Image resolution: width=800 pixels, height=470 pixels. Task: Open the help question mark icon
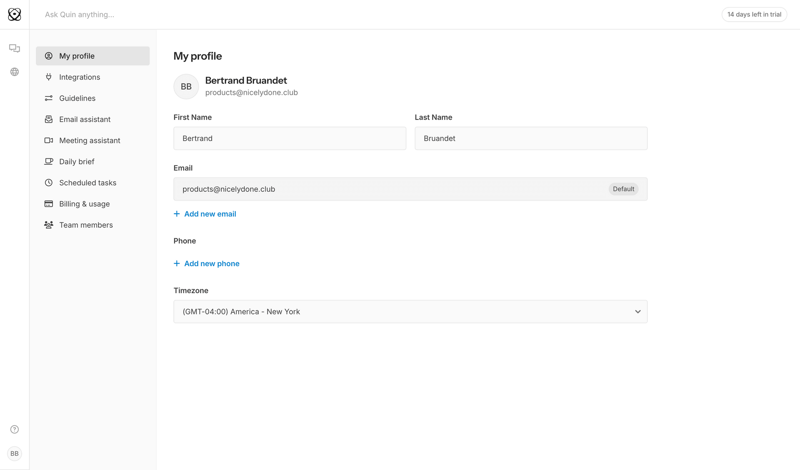[x=14, y=429]
